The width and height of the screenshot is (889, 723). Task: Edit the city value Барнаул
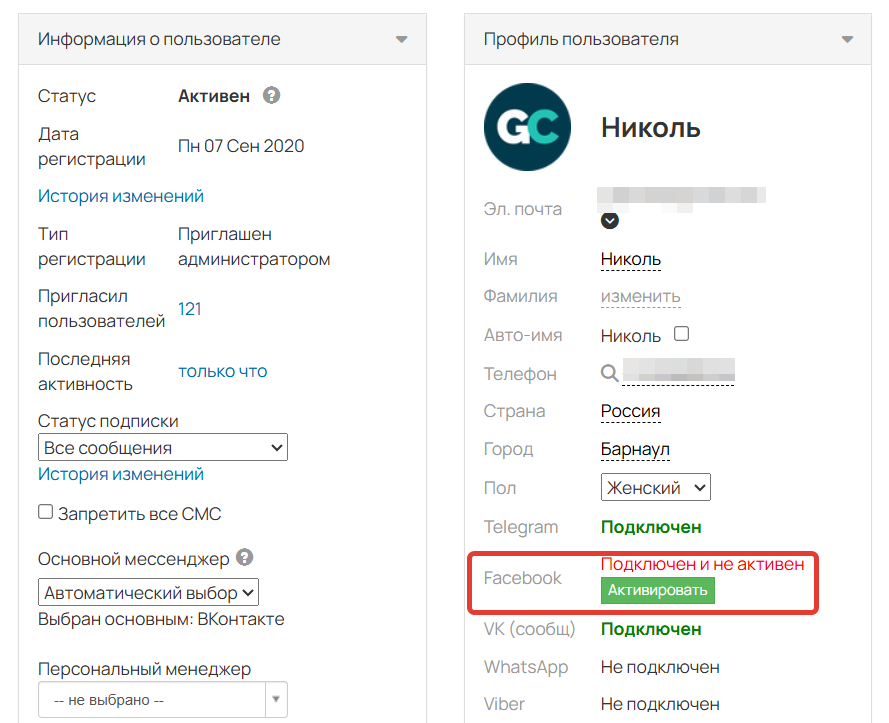tap(635, 449)
